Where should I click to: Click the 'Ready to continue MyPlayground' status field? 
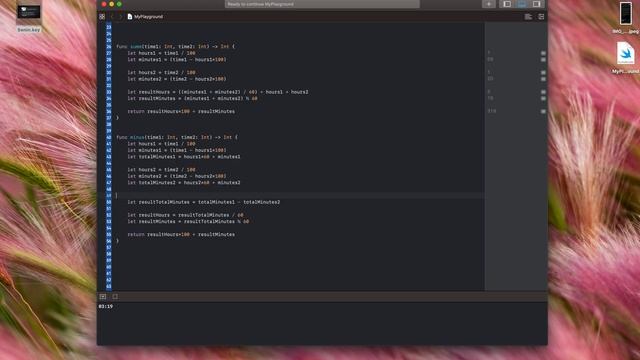tap(322, 4)
